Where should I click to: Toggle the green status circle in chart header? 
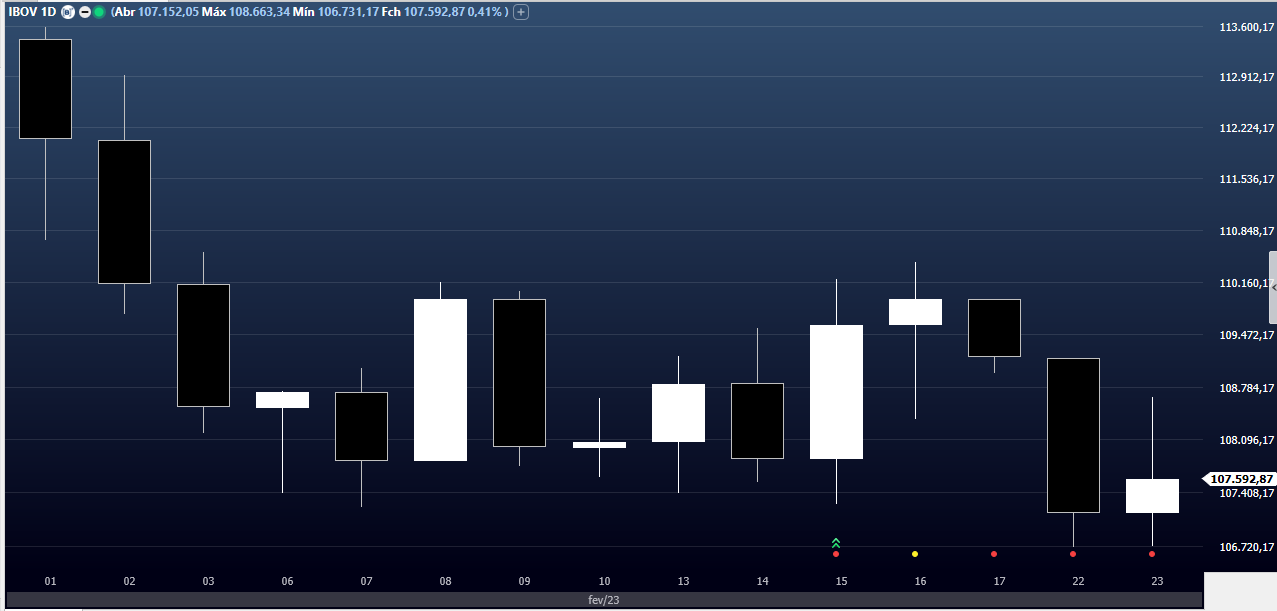point(99,12)
